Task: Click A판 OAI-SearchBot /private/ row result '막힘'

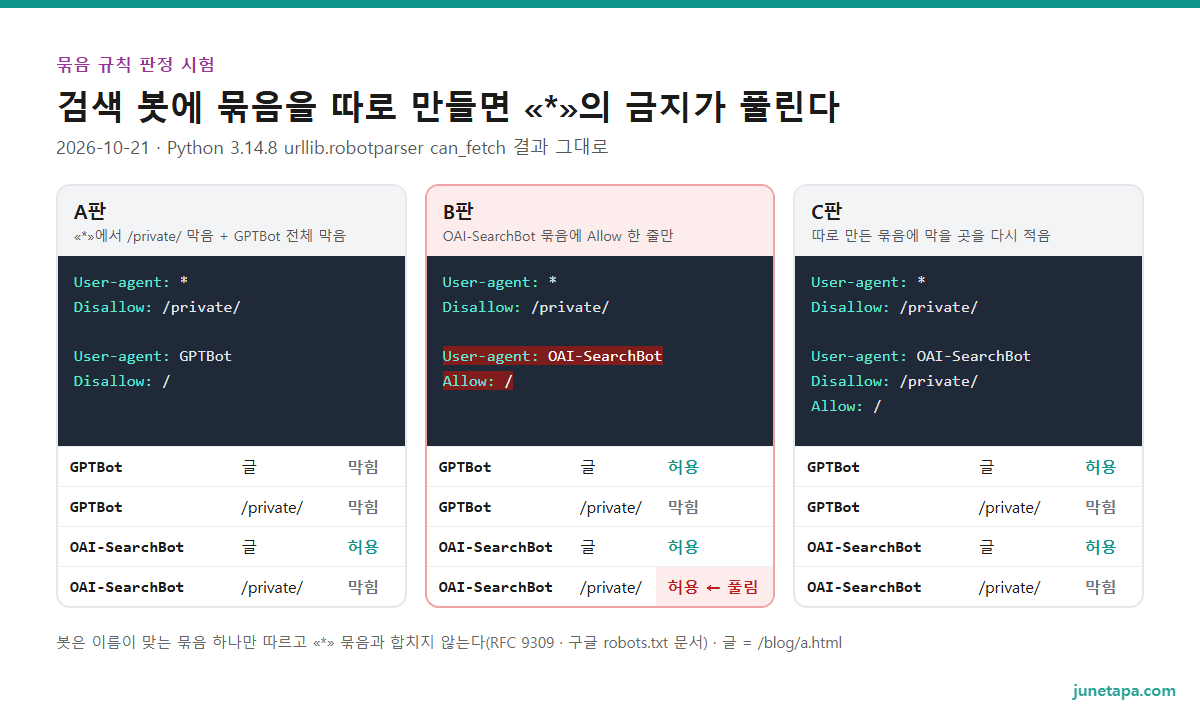Action: pos(363,587)
